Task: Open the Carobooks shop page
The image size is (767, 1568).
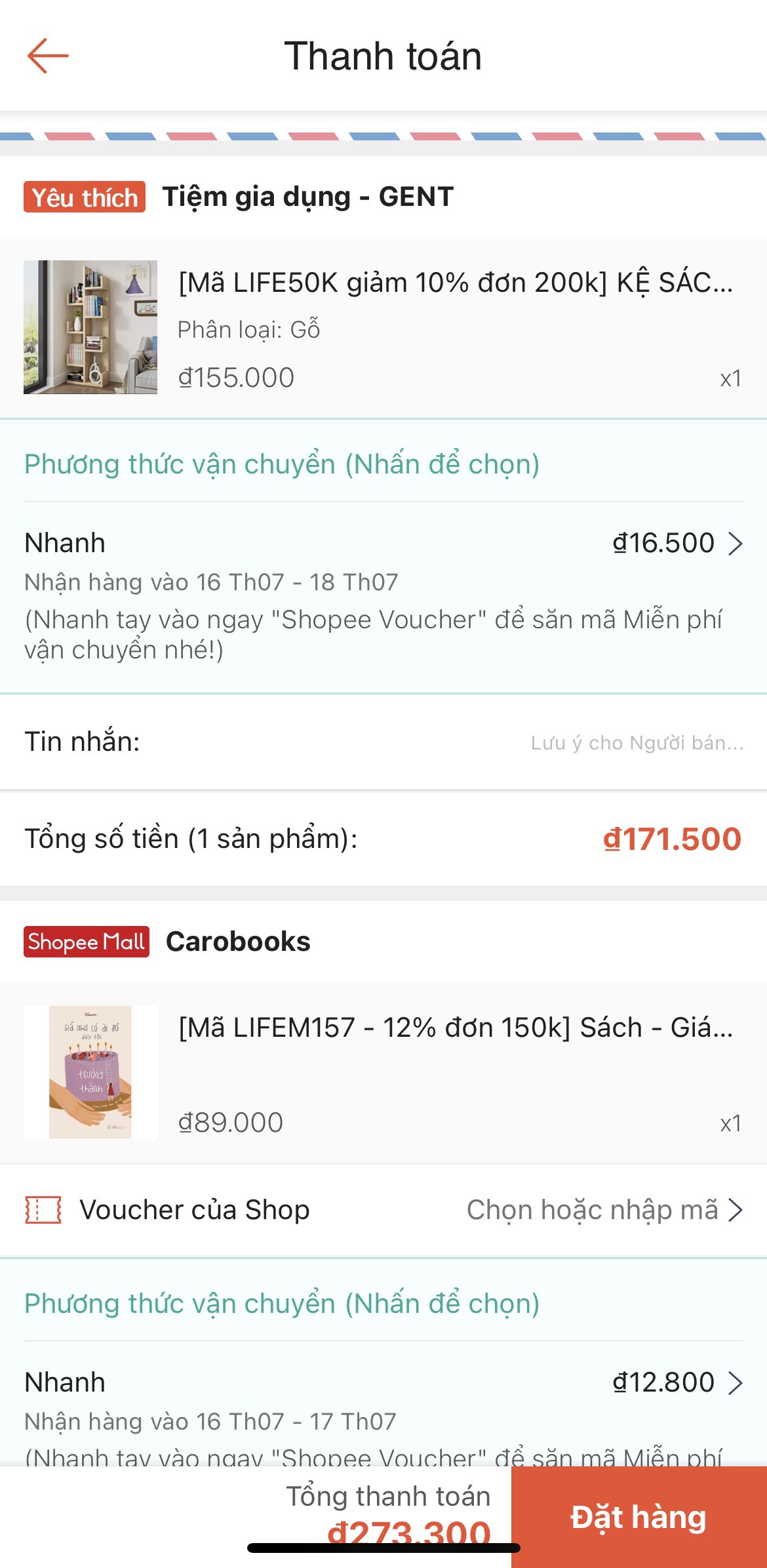Action: pyautogui.click(x=238, y=942)
